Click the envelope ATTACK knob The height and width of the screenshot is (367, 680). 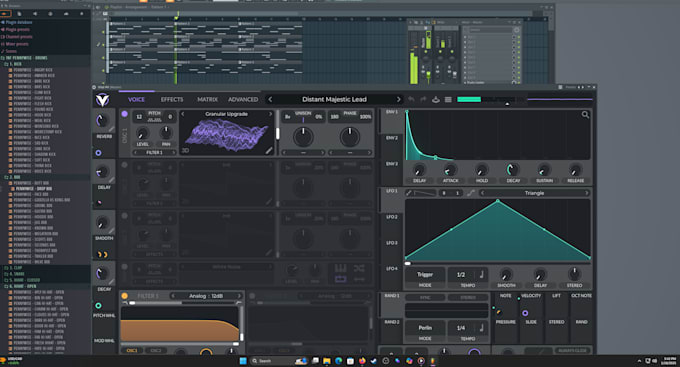pyautogui.click(x=450, y=170)
